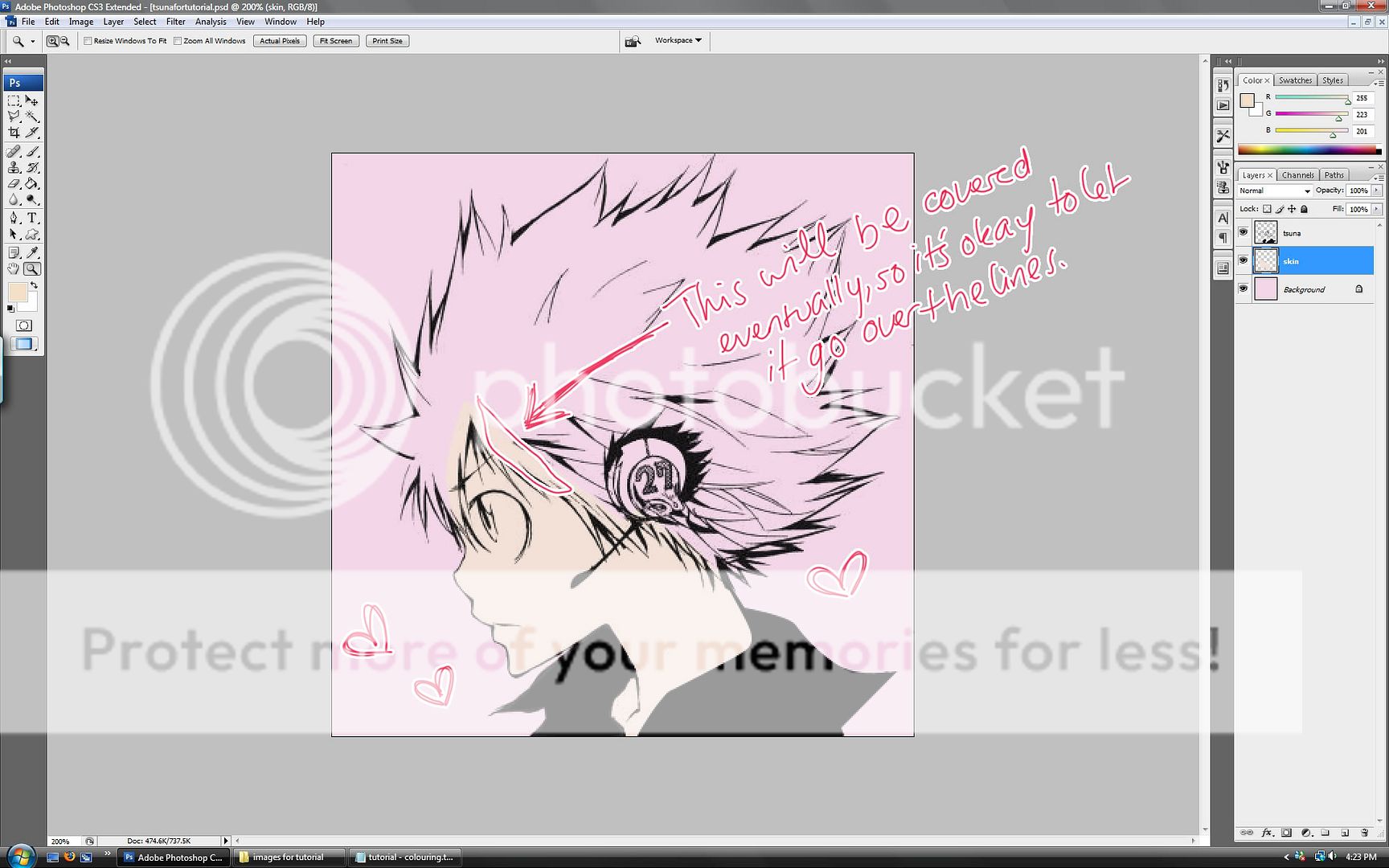The image size is (1389, 868).
Task: Select the Magic Wand tool
Action: [x=32, y=117]
